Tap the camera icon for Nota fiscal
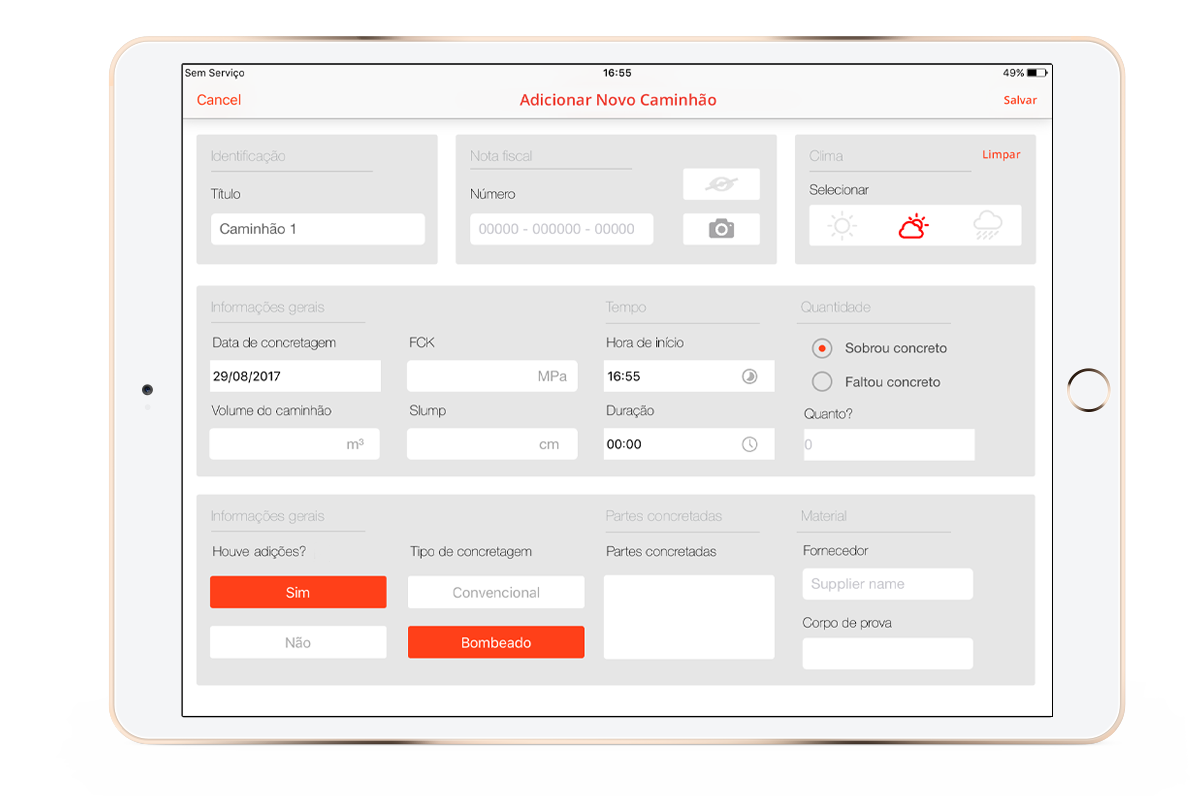This screenshot has height=796, width=1200. pos(721,229)
